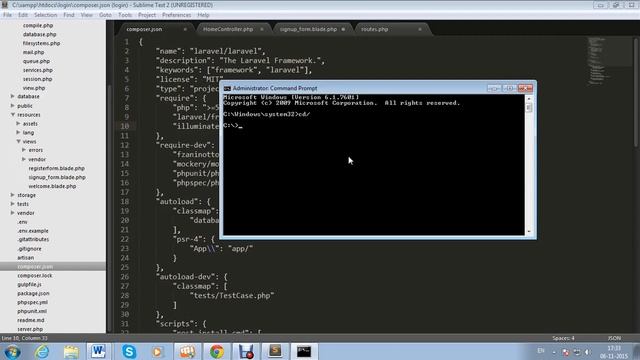Image resolution: width=640 pixels, height=360 pixels.
Task: Click the Command Prompt title bar icon
Action: (x=227, y=88)
